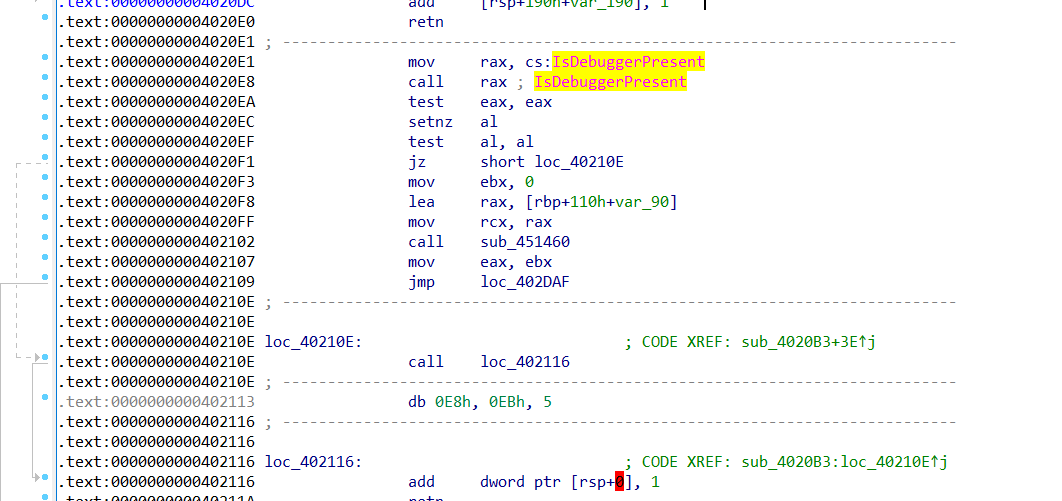Jump to loc_402DAF from the jmp operand

tap(525, 282)
